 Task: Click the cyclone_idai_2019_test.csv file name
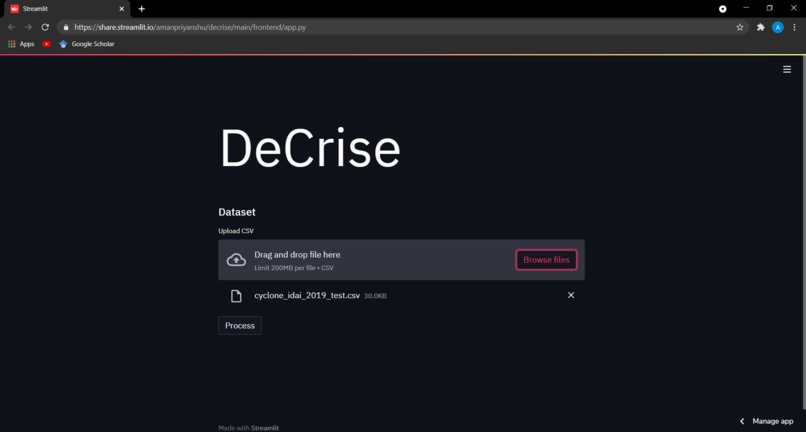pyautogui.click(x=307, y=296)
